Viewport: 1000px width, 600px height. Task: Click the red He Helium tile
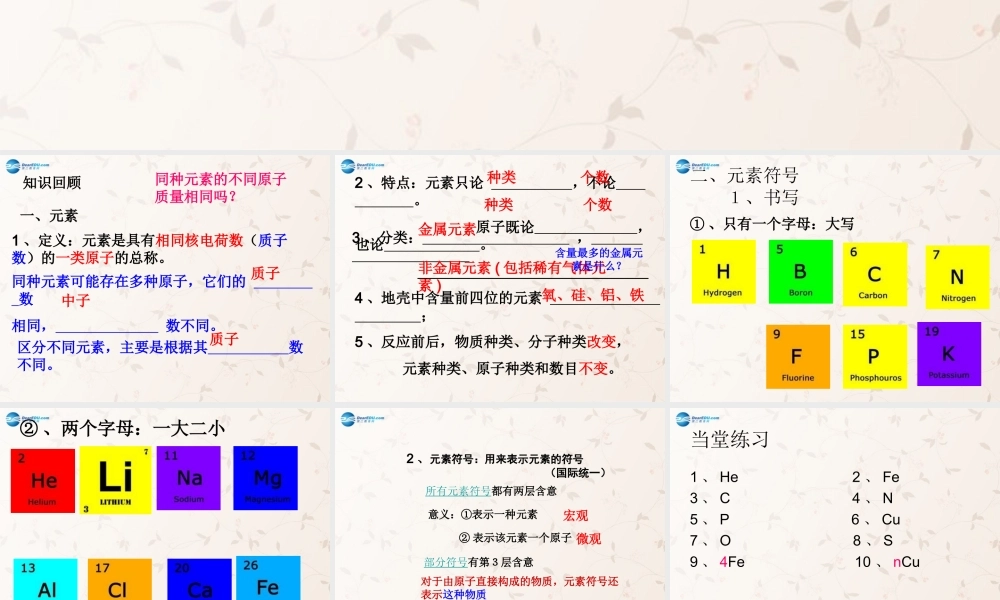click(x=42, y=478)
